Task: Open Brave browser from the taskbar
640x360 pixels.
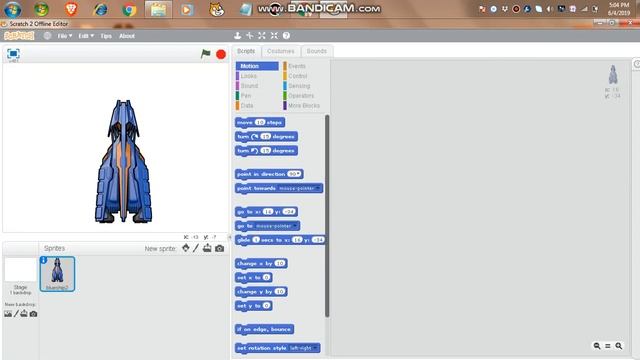Action: [x=71, y=9]
